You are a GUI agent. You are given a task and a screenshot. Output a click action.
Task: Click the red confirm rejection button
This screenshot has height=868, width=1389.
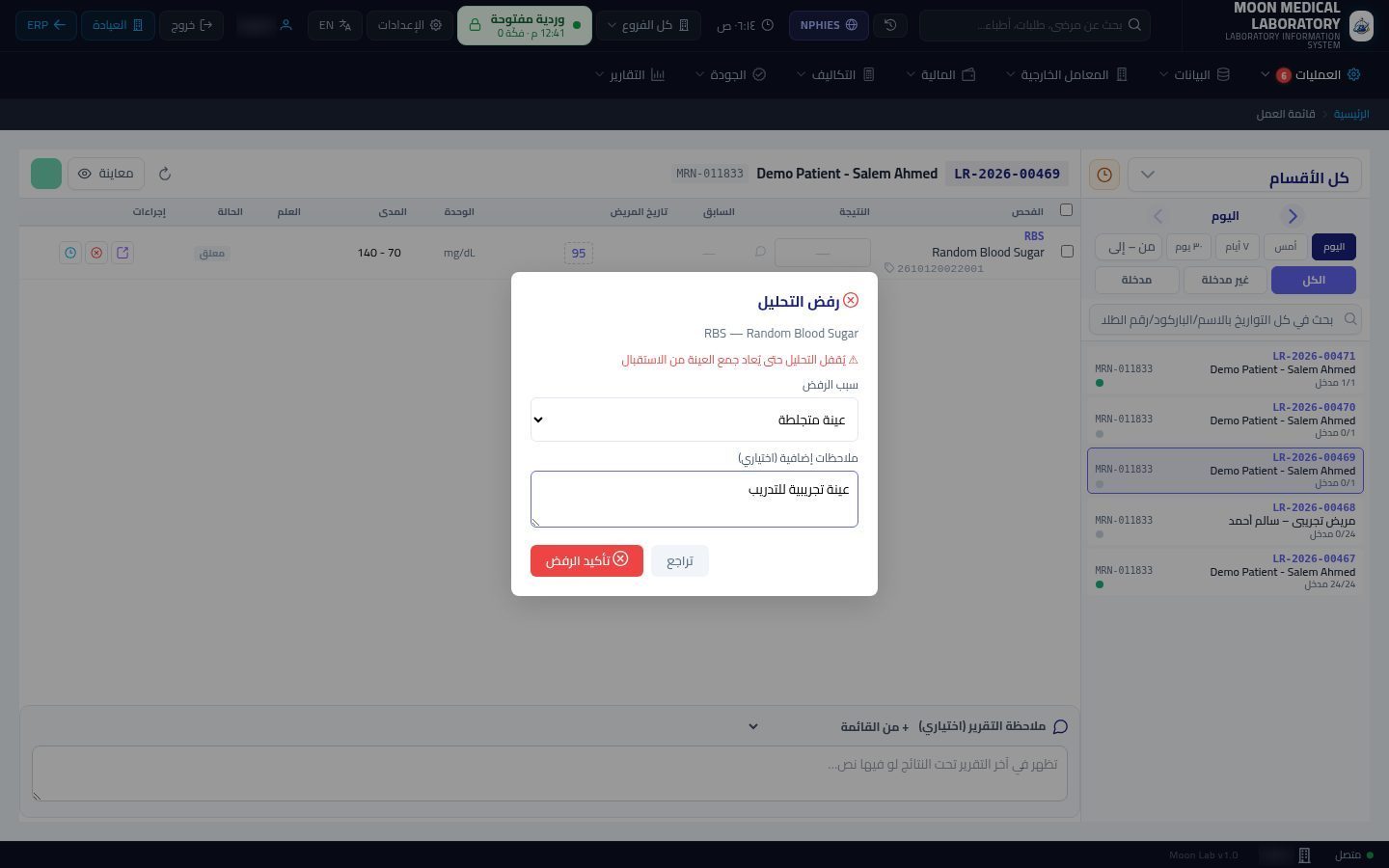(586, 560)
